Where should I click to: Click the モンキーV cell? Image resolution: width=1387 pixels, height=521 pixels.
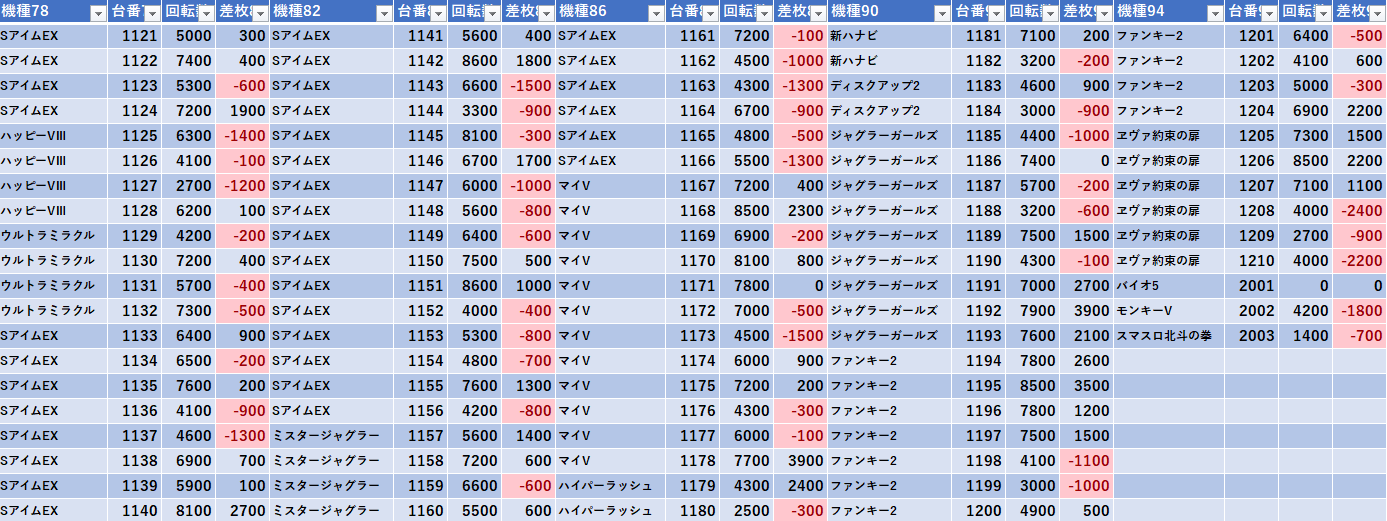(1169, 311)
